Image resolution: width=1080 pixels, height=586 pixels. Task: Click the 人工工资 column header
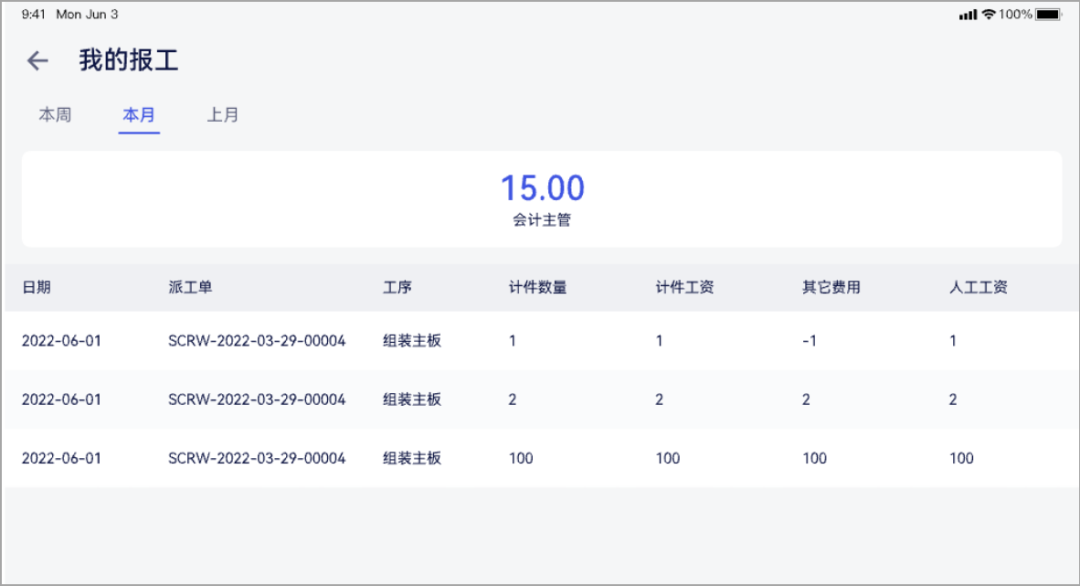tap(978, 287)
